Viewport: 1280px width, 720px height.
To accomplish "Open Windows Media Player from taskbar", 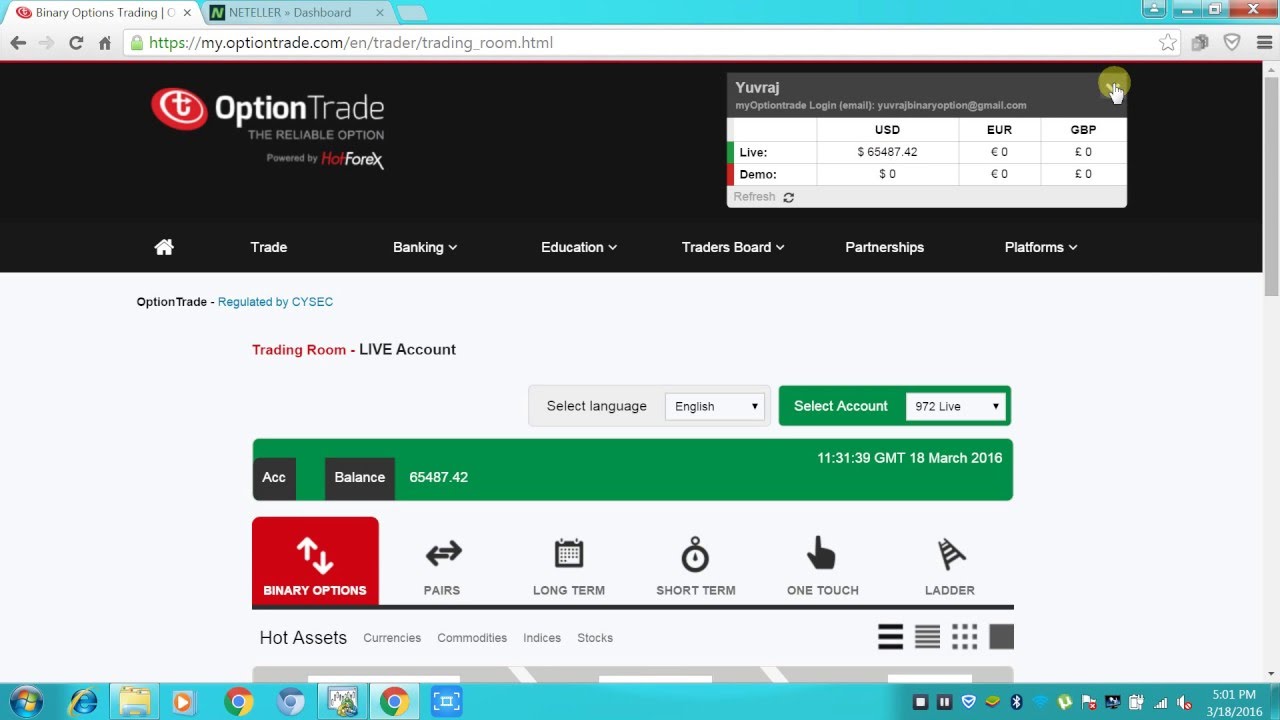I will click(x=186, y=702).
